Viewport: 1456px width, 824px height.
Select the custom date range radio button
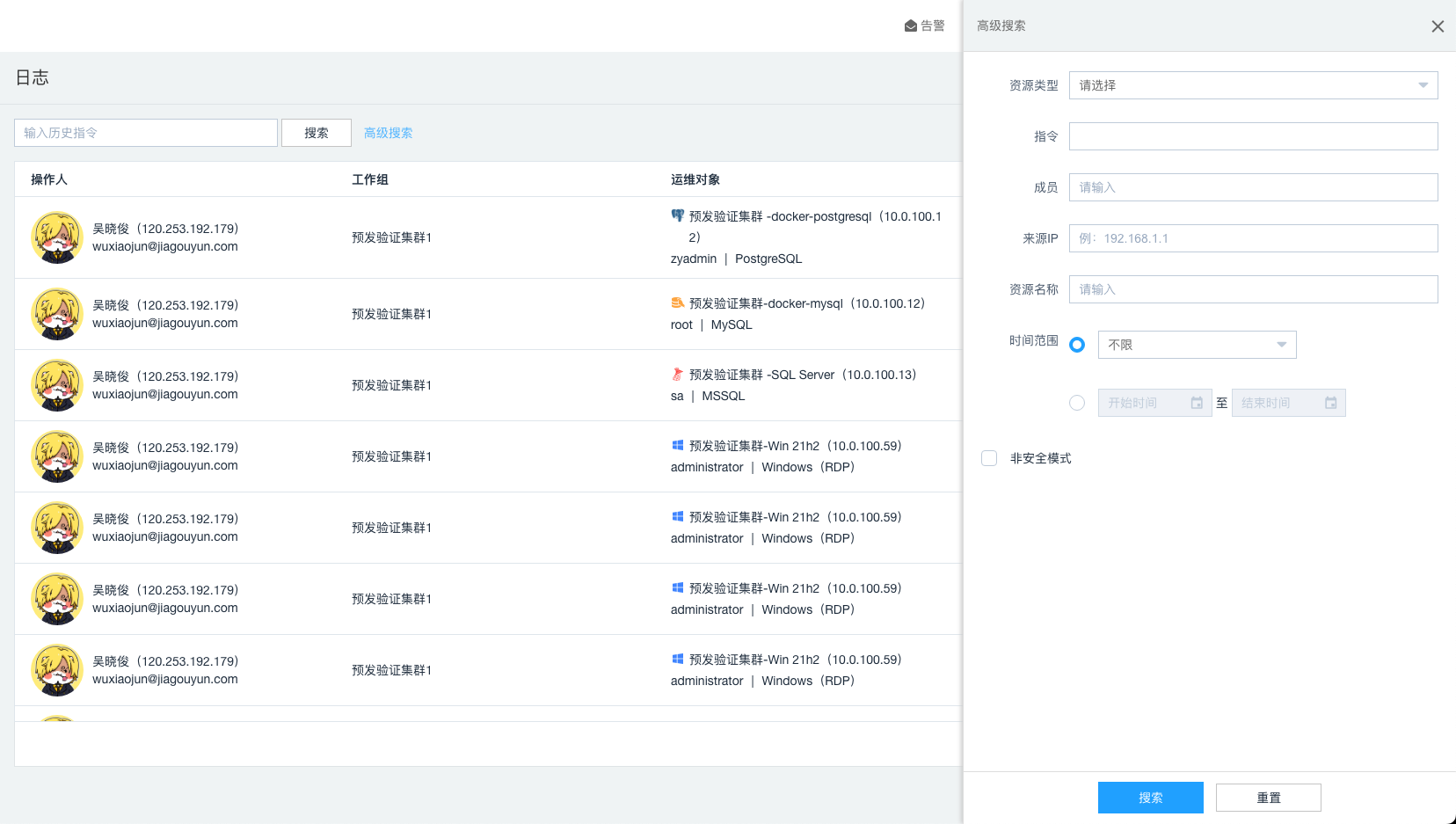point(1077,403)
